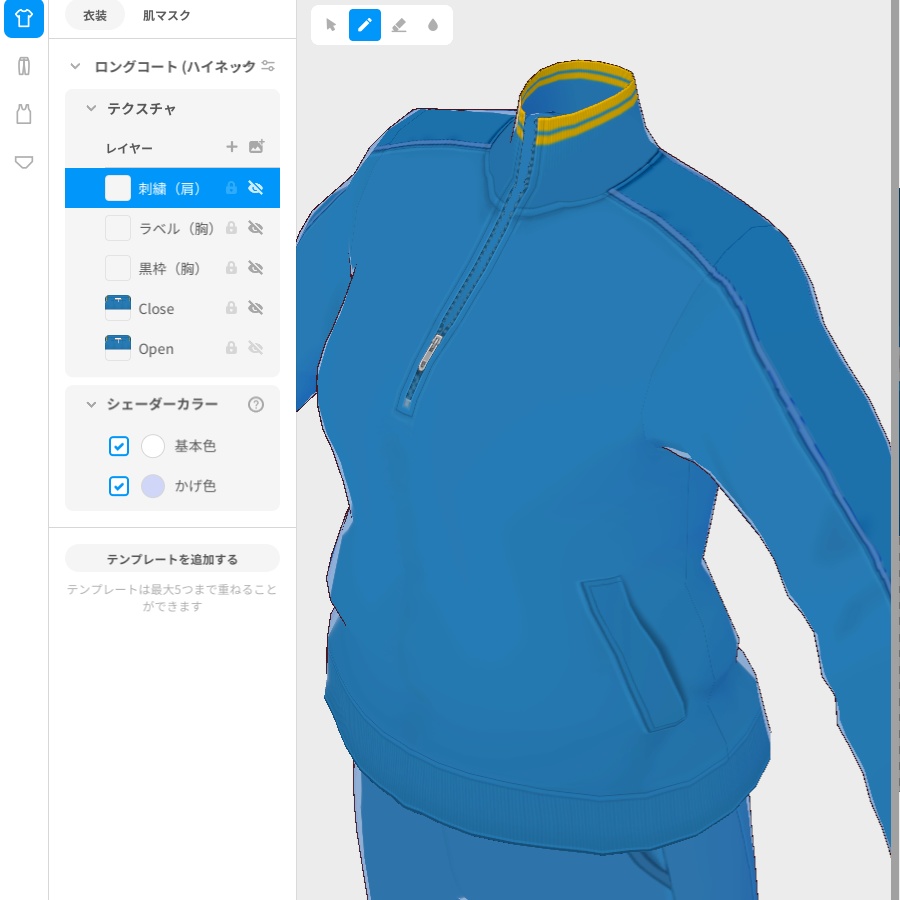Select the pointer selection tool

pyautogui.click(x=329, y=25)
